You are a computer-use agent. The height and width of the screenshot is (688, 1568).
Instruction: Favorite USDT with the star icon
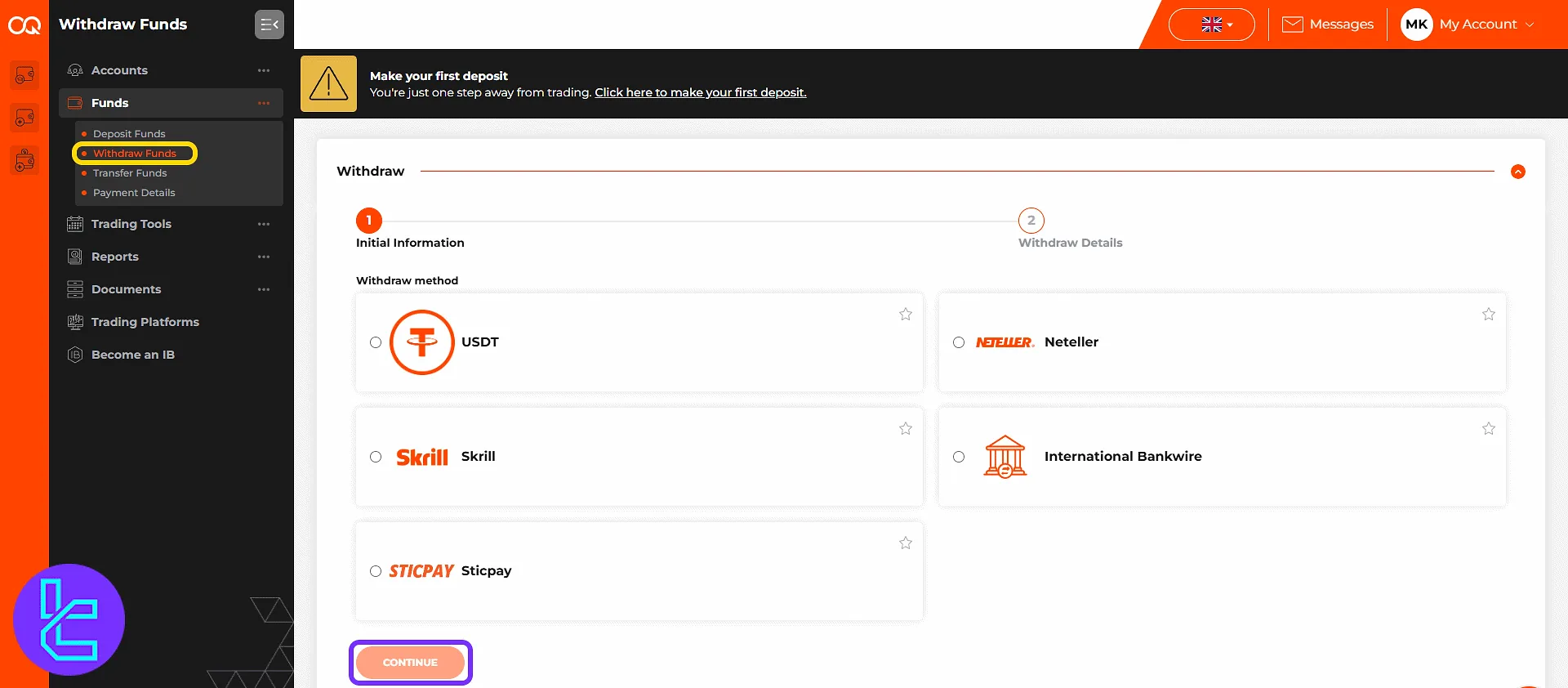coord(906,314)
